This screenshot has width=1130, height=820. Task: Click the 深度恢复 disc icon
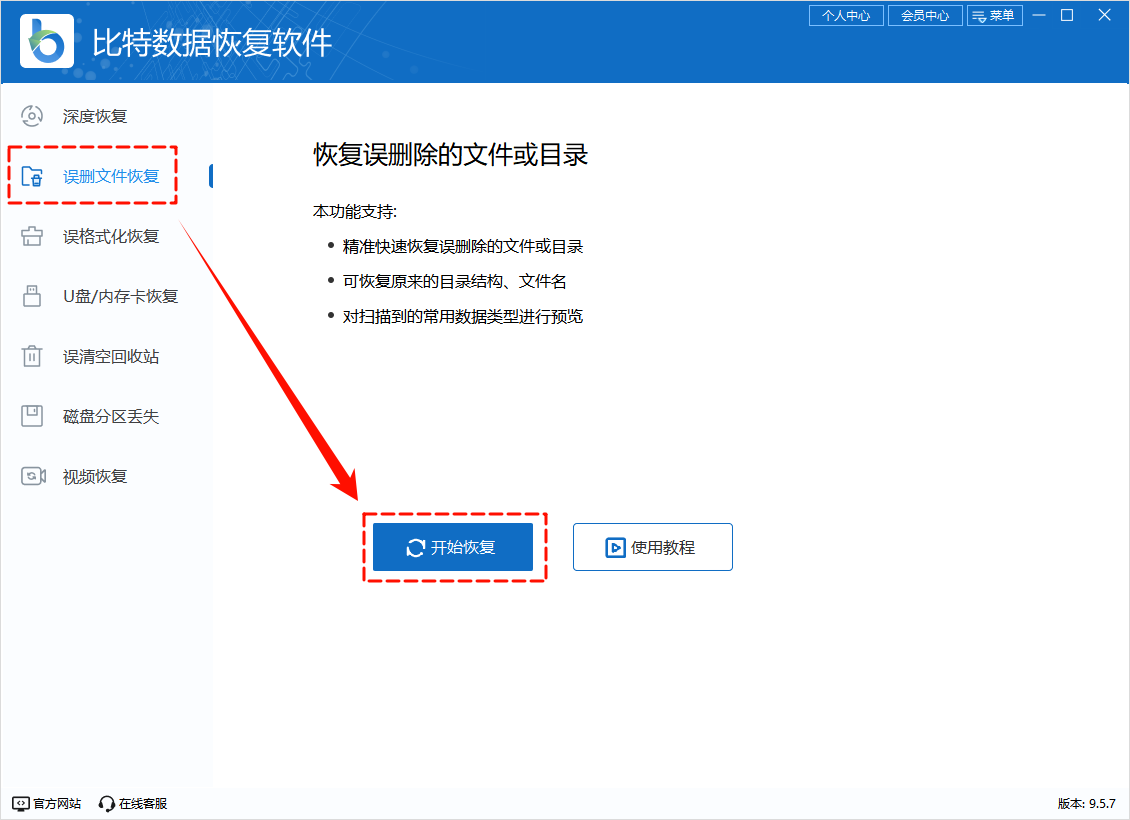pos(32,116)
